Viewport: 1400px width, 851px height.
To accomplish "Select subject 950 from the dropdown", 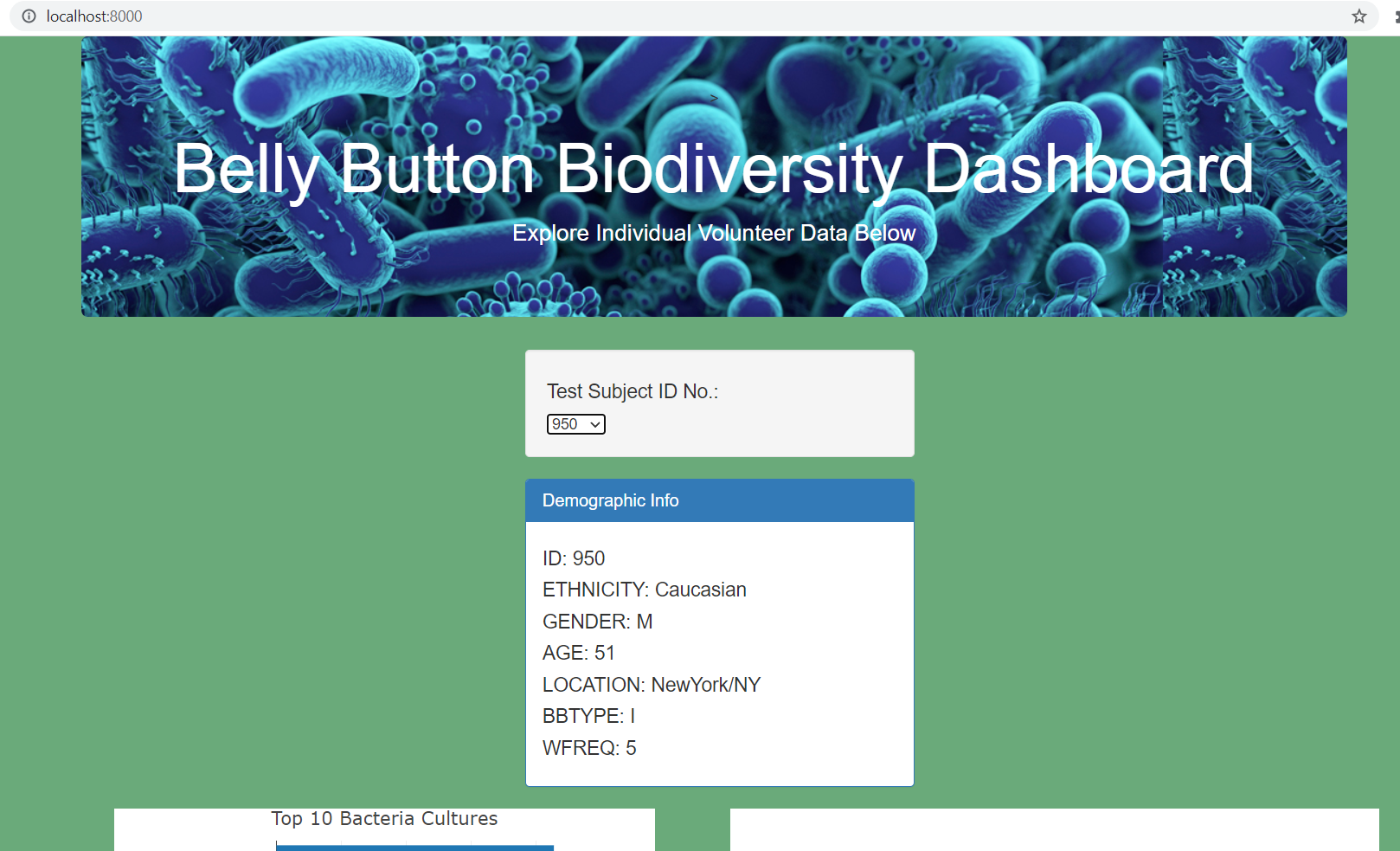I will pos(567,424).
